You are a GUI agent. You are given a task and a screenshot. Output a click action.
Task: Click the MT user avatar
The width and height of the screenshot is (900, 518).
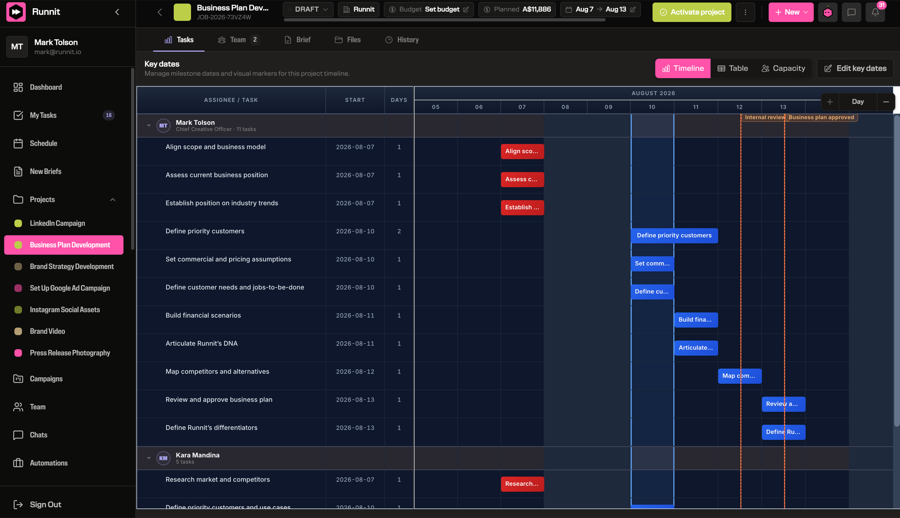tap(17, 47)
